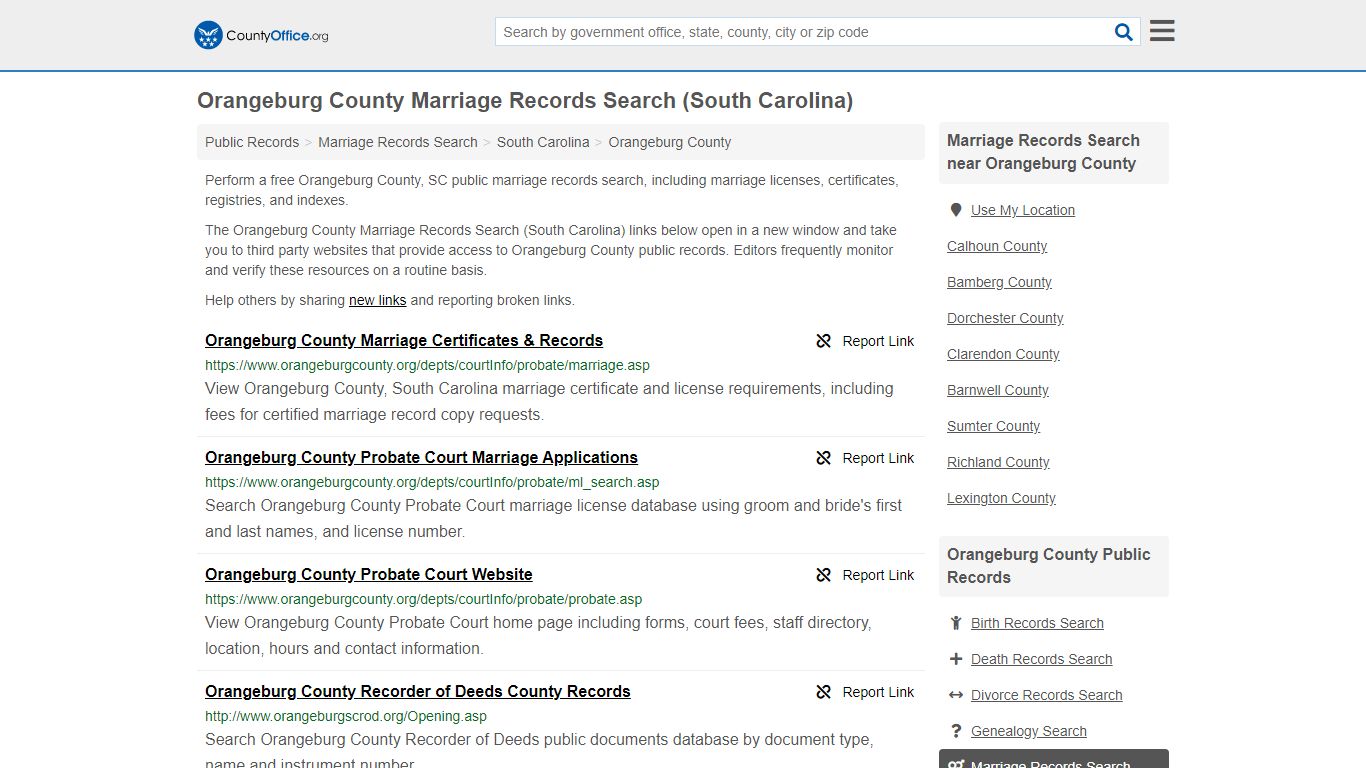Open Richland County marriage records
The width and height of the screenshot is (1366, 768).
point(998,462)
